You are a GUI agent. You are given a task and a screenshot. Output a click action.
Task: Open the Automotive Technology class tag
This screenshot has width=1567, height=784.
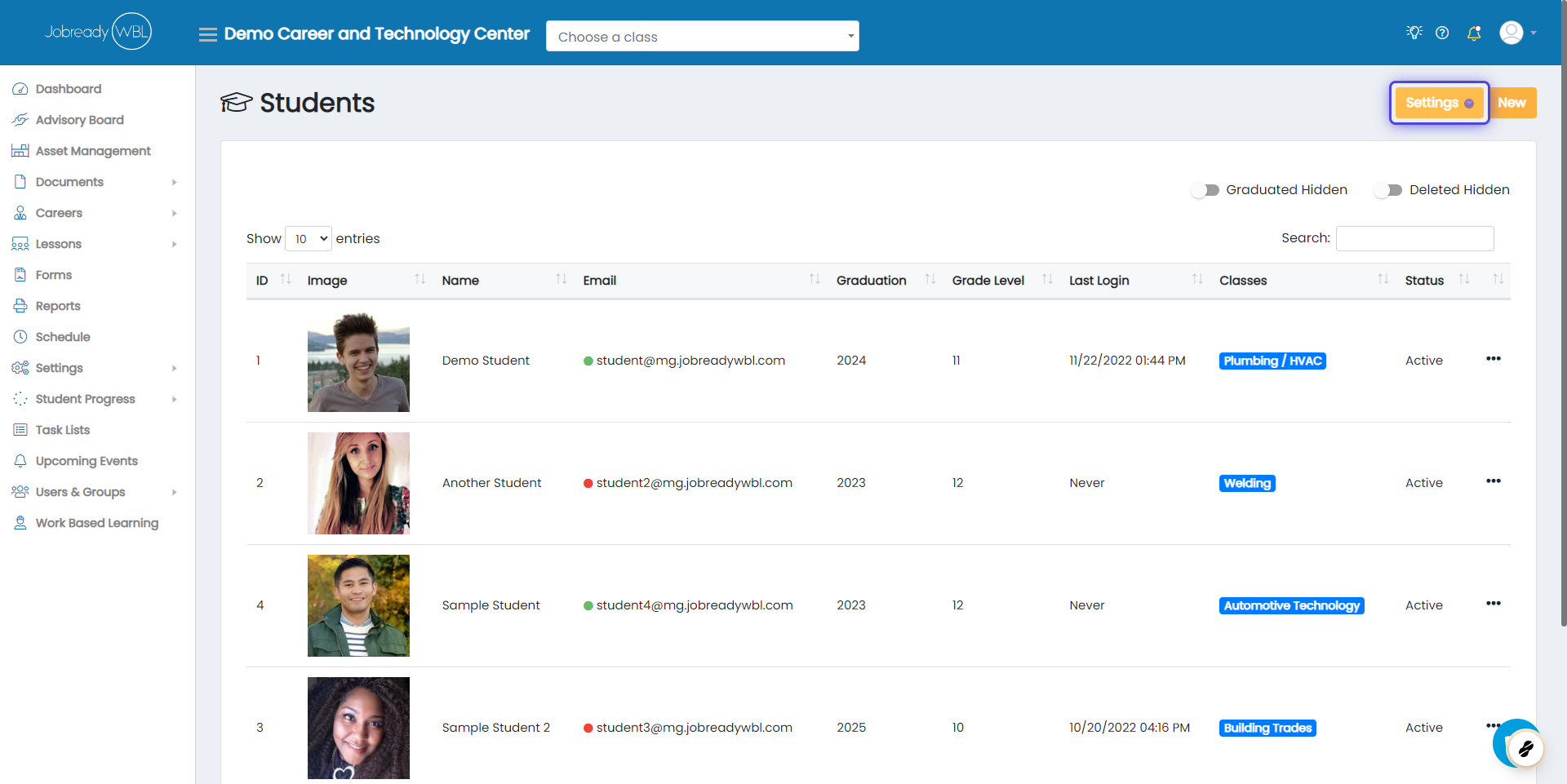tap(1292, 605)
